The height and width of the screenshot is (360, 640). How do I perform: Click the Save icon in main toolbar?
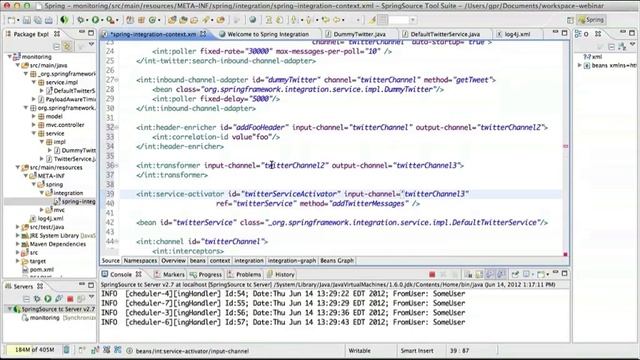coord(27,20)
